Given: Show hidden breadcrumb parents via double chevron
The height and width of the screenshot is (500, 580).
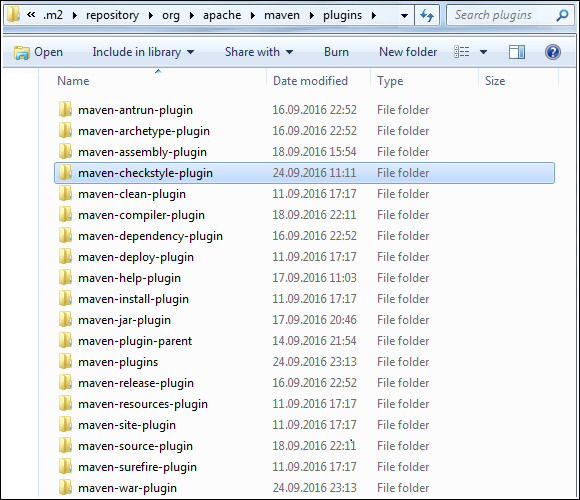Looking at the screenshot, I should [x=31, y=15].
